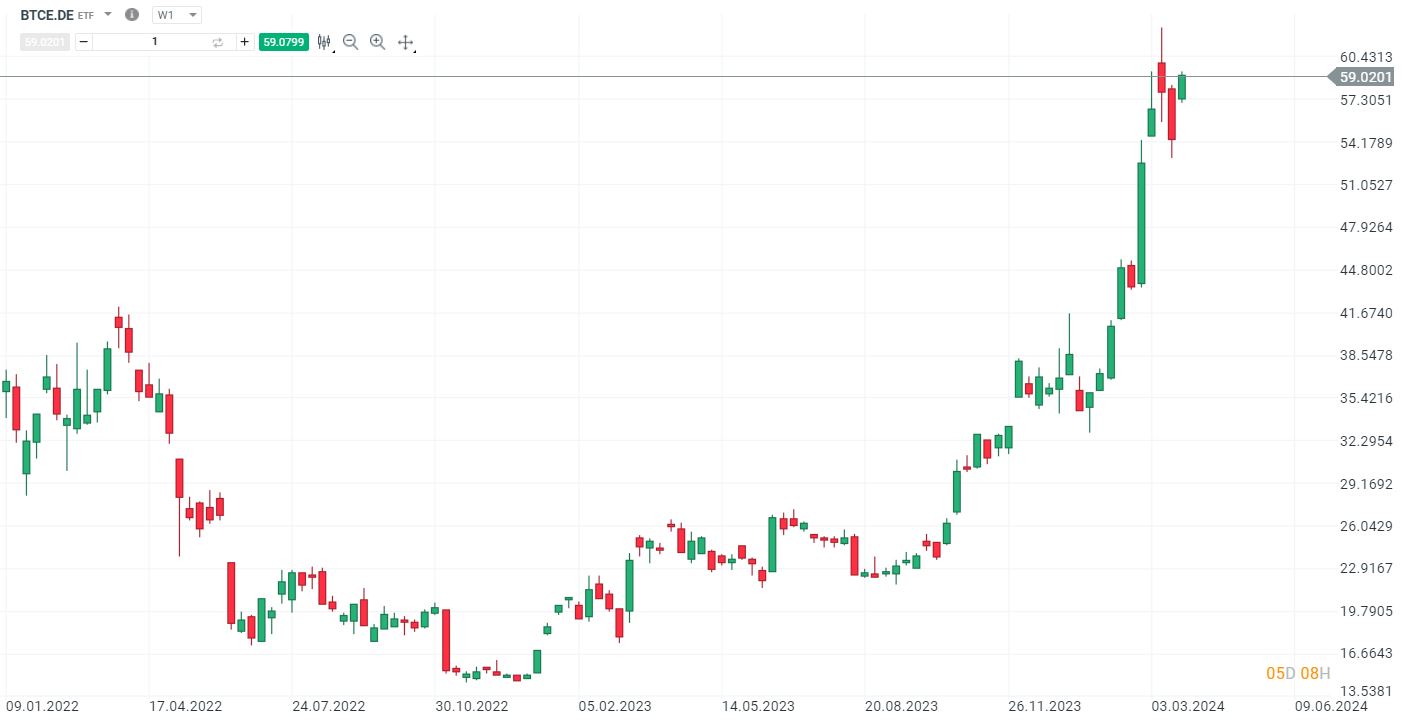This screenshot has height=719, width=1402.
Task: Click the green 59.0799 buy price button
Action: point(283,42)
